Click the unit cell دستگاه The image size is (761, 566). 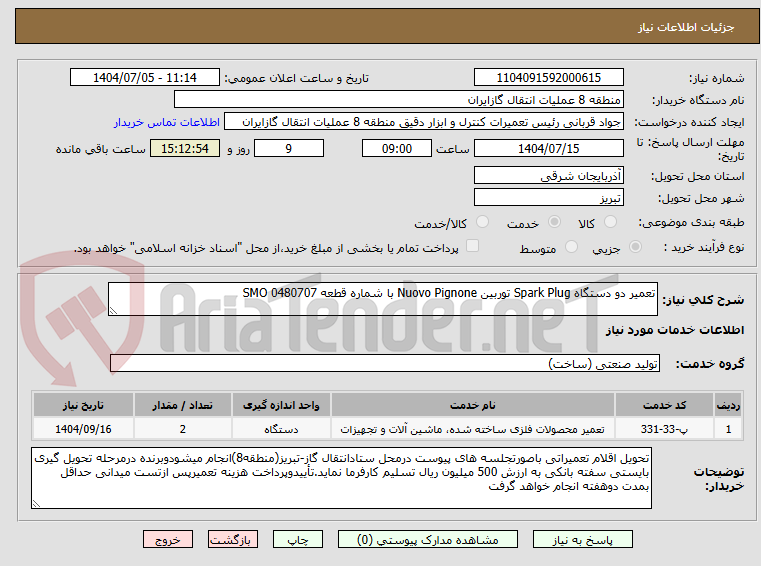[x=281, y=429]
